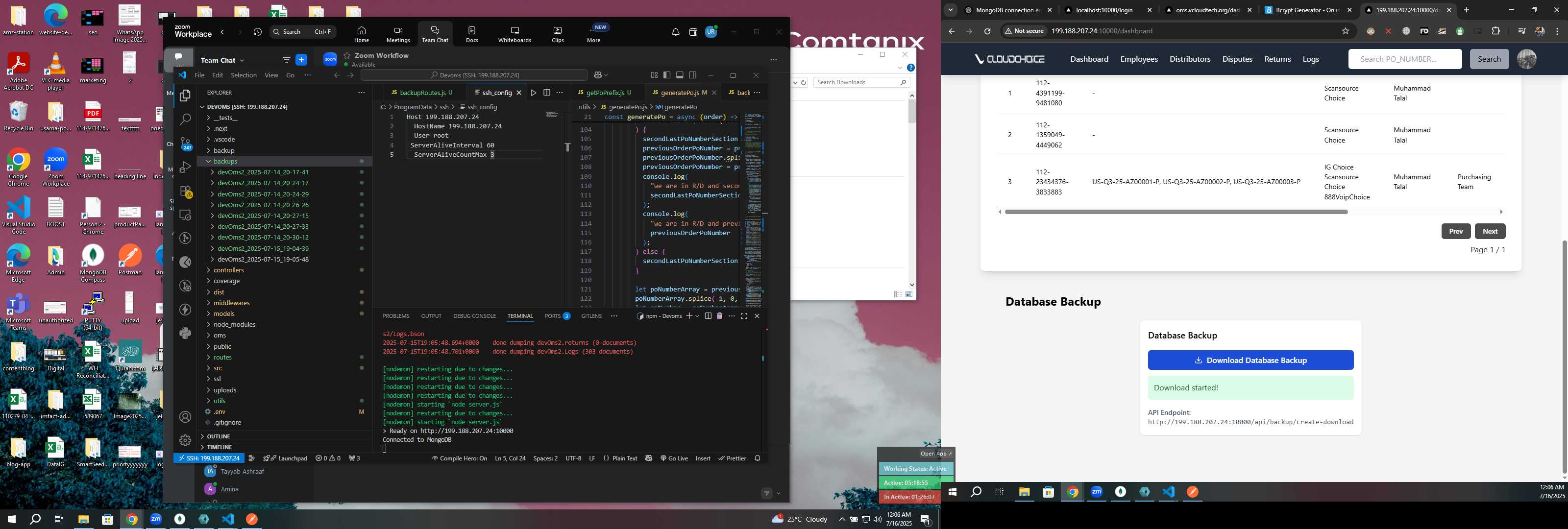Open Employees link in CloudChoice navbar
Viewport: 1568px width, 529px height.
pyautogui.click(x=1138, y=59)
